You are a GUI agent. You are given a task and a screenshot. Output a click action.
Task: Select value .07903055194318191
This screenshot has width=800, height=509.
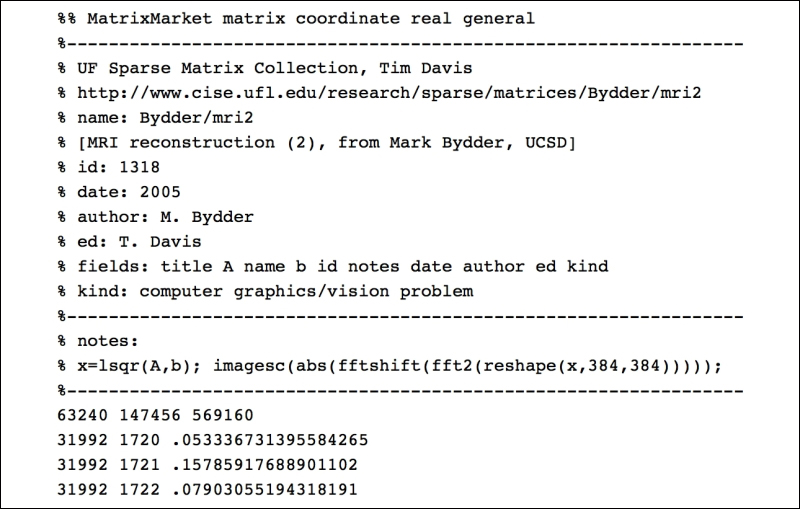tap(265, 490)
